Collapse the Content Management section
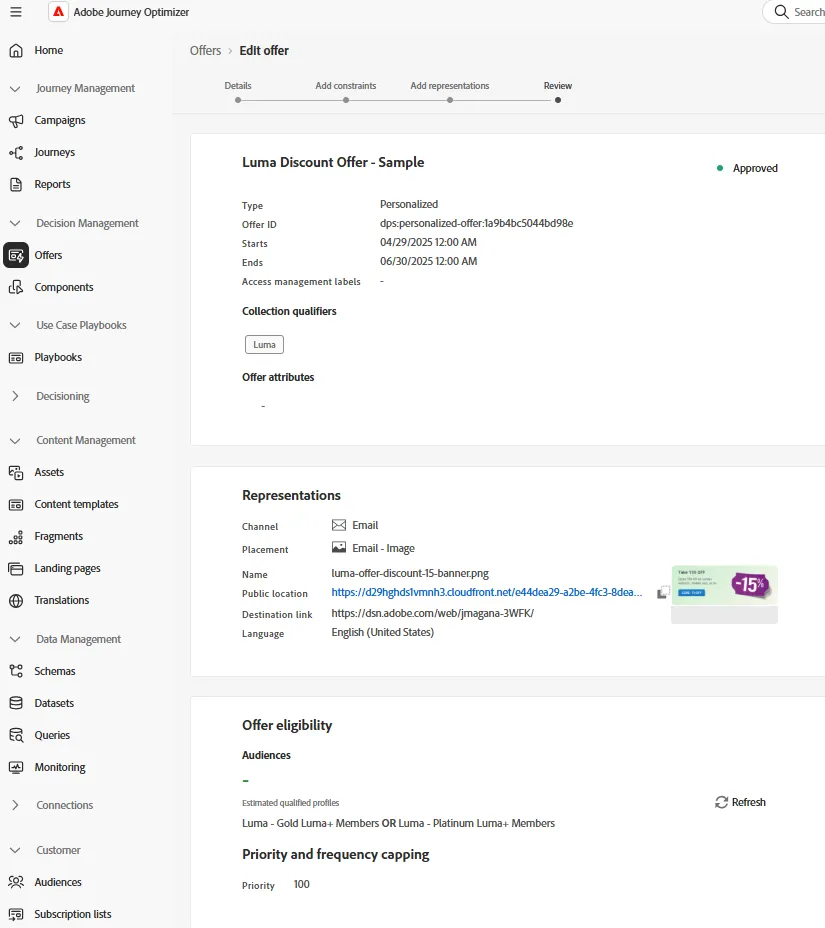Viewport: 825px width, 928px height. click(x=15, y=441)
